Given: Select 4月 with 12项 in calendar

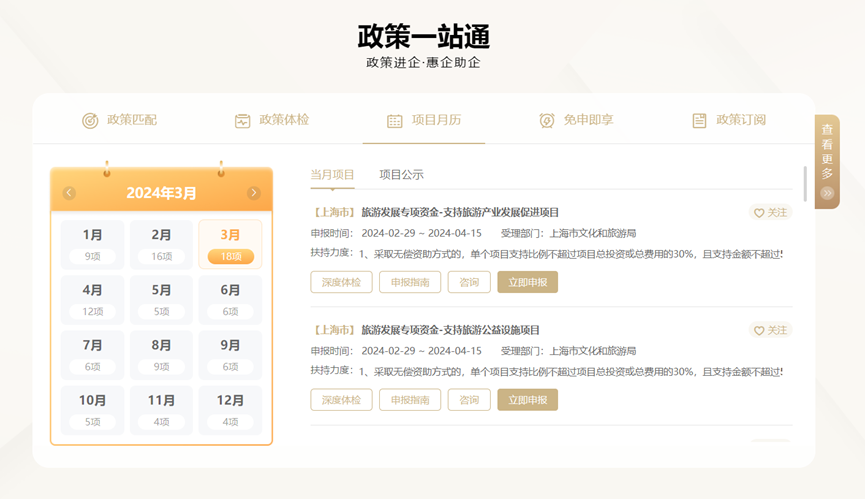Looking at the screenshot, I should click(x=93, y=299).
